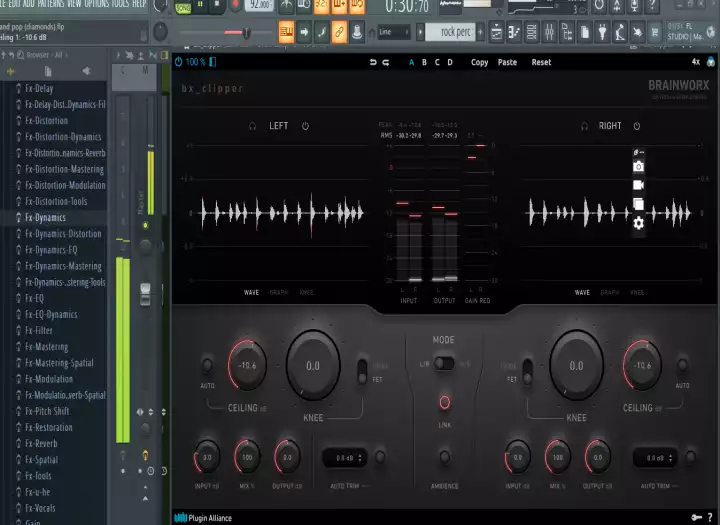Click the arrow left of rock perc

tap(420, 32)
